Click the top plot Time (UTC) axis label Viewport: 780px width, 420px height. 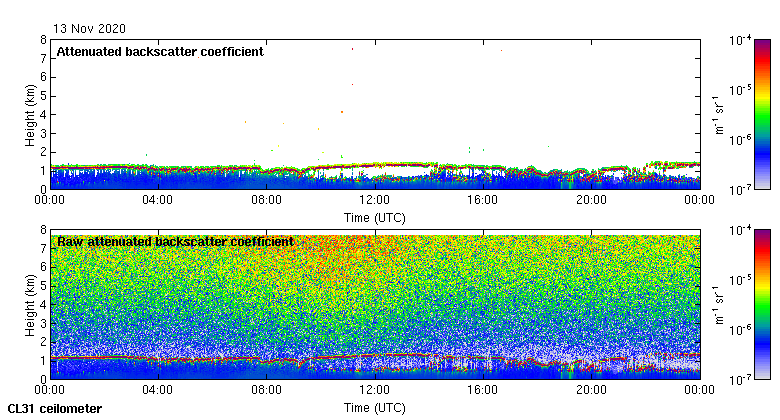pyautogui.click(x=375, y=218)
